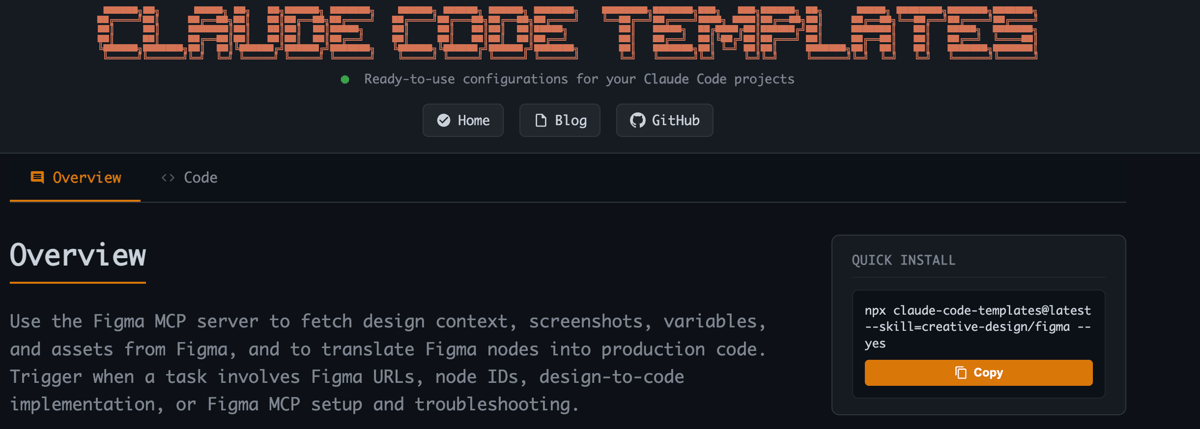Click the document icon beside Blog
The height and width of the screenshot is (429, 1200).
(541, 121)
